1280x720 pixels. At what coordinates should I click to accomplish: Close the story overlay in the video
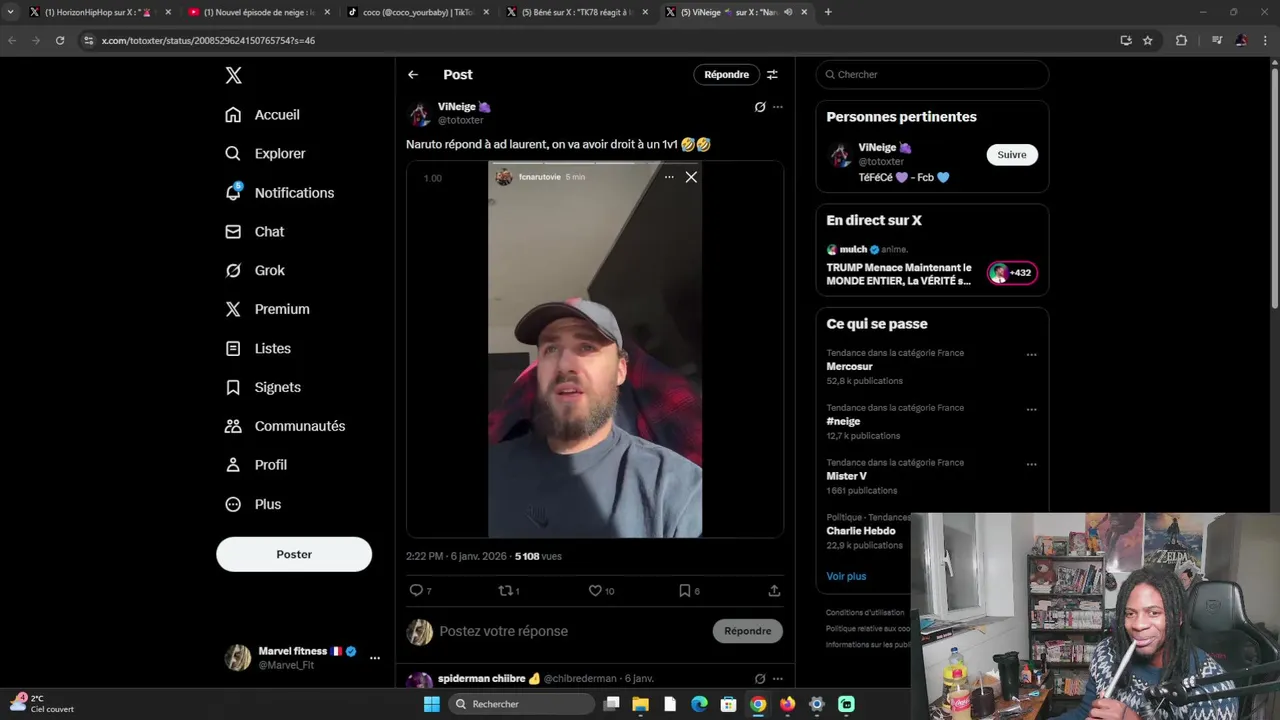[691, 177]
